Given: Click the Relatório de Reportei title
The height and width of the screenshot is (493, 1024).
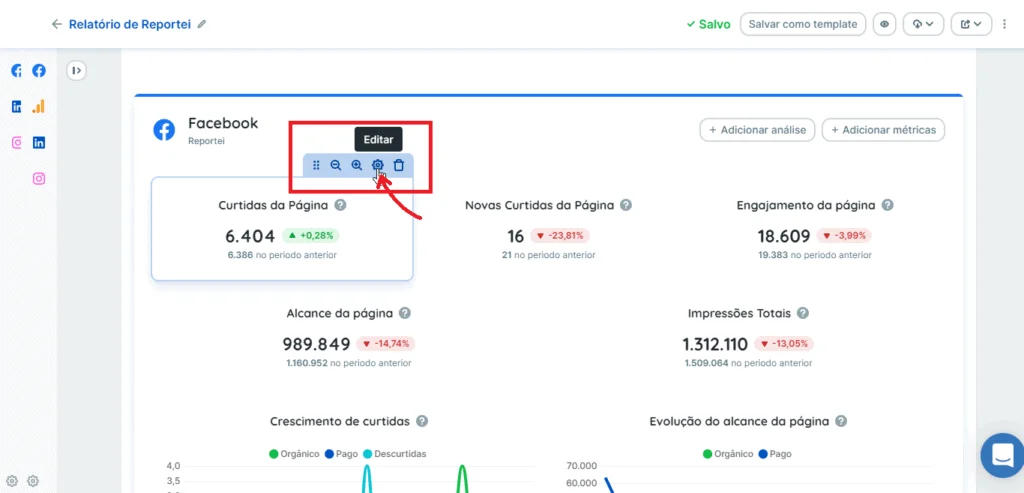Looking at the screenshot, I should click(x=130, y=24).
